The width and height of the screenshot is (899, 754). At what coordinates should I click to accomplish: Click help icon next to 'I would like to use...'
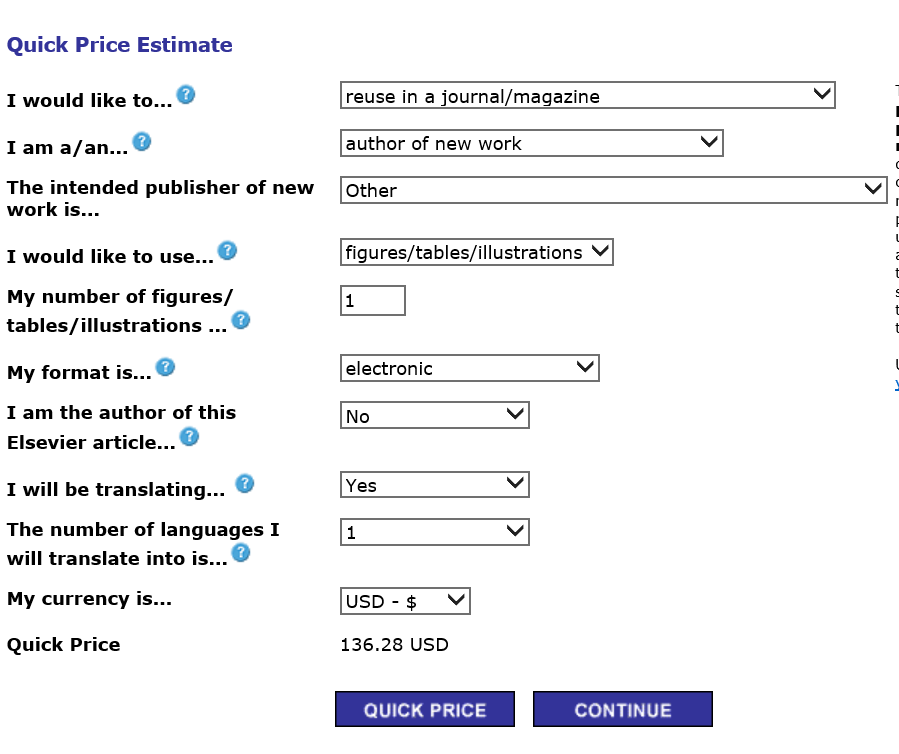tap(227, 251)
